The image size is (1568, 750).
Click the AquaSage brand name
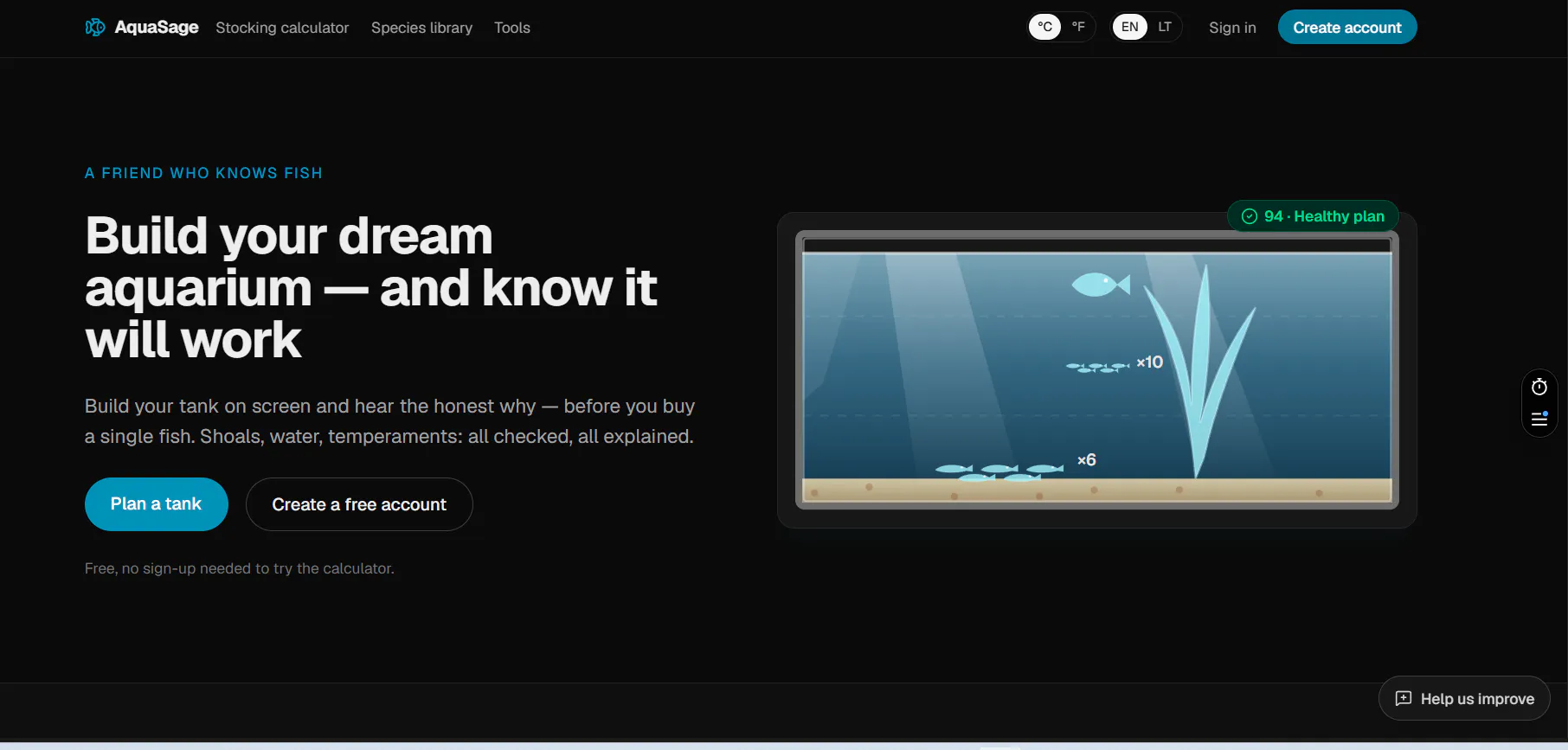click(x=157, y=28)
